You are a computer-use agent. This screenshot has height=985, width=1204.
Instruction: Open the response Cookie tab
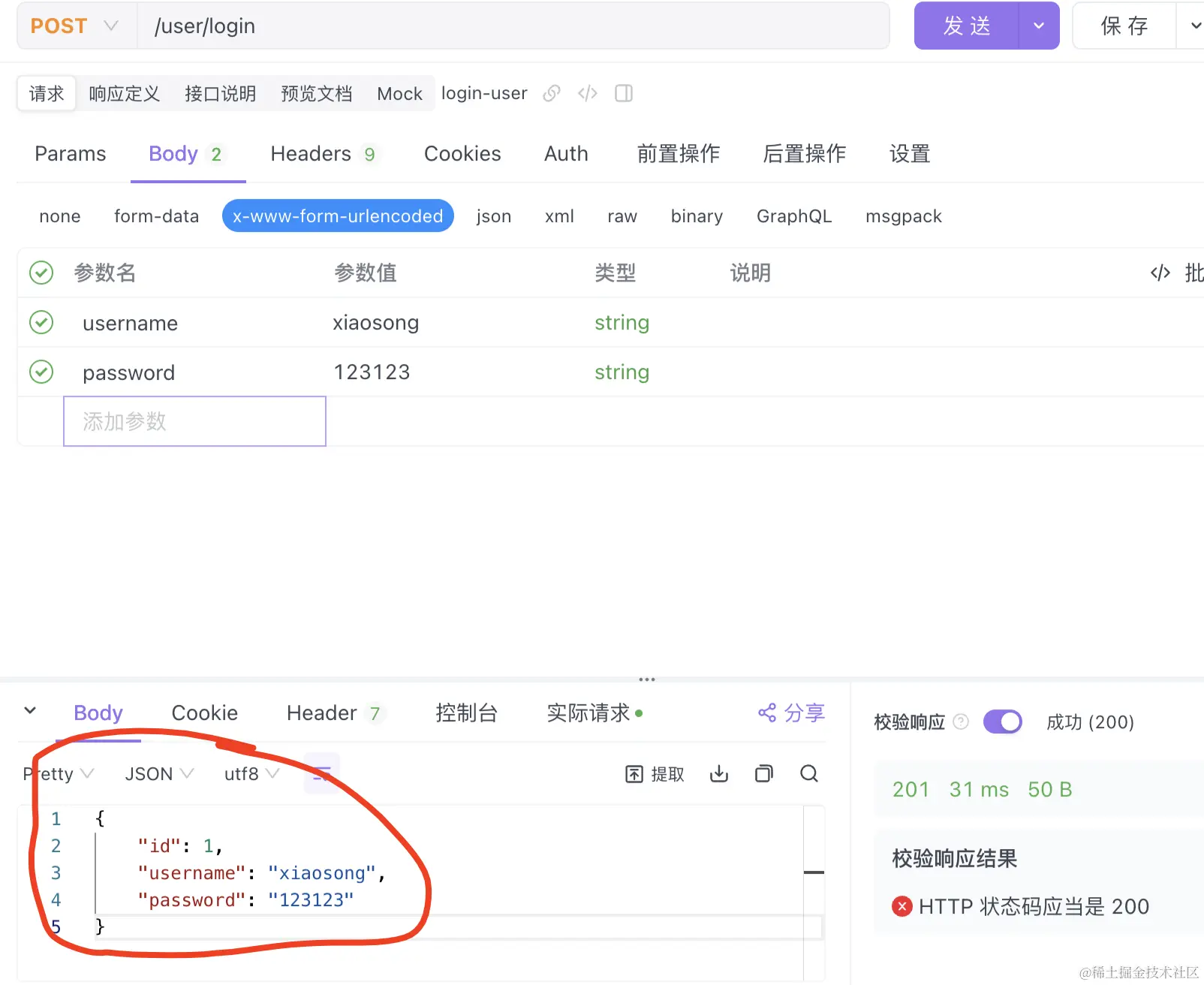pos(205,712)
